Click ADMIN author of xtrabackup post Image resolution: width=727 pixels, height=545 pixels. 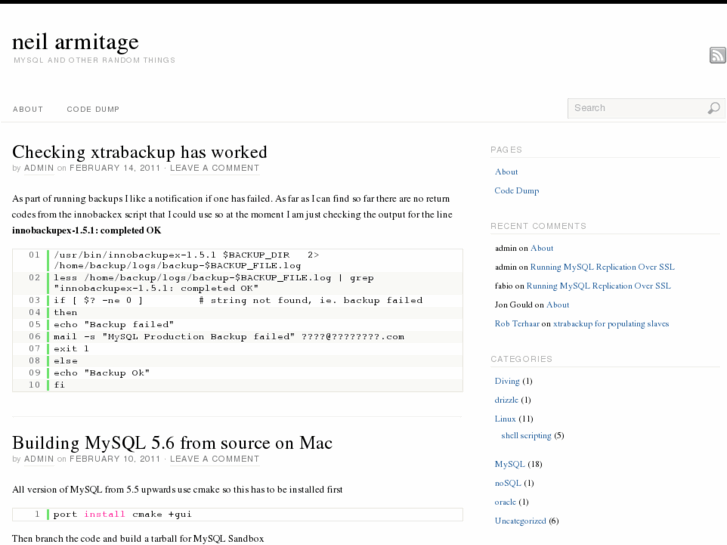pos(39,168)
